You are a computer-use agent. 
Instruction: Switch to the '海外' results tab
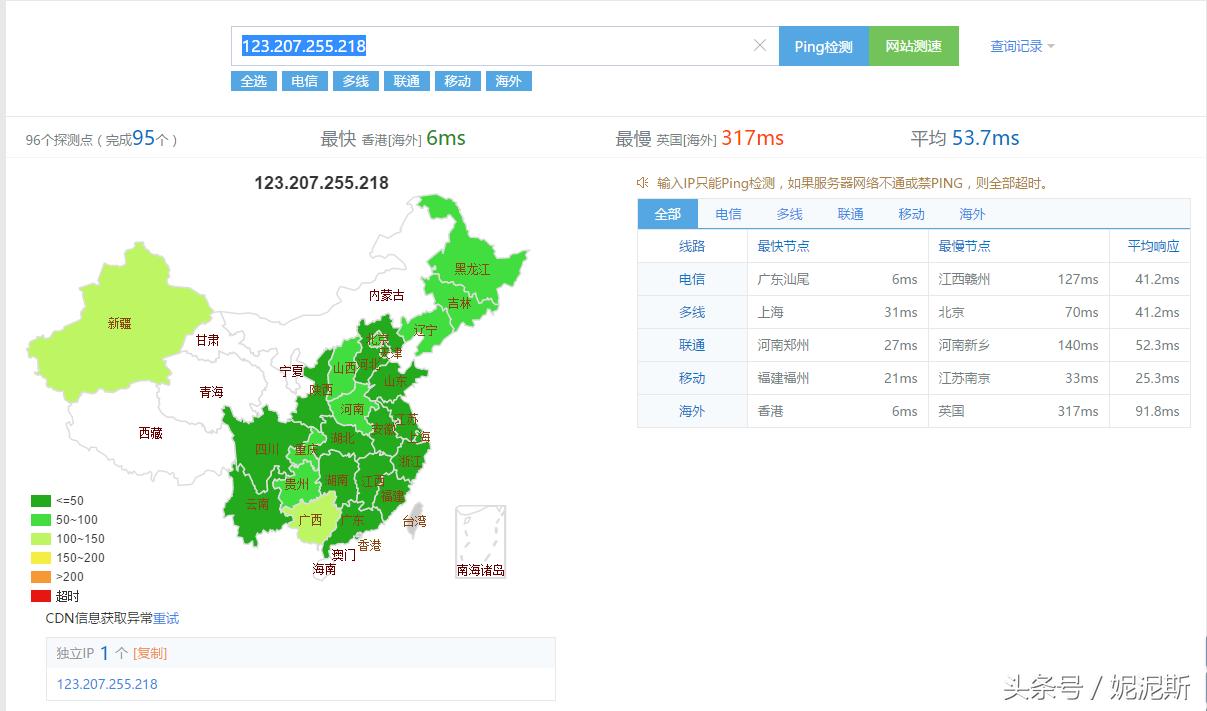pyautogui.click(x=970, y=213)
